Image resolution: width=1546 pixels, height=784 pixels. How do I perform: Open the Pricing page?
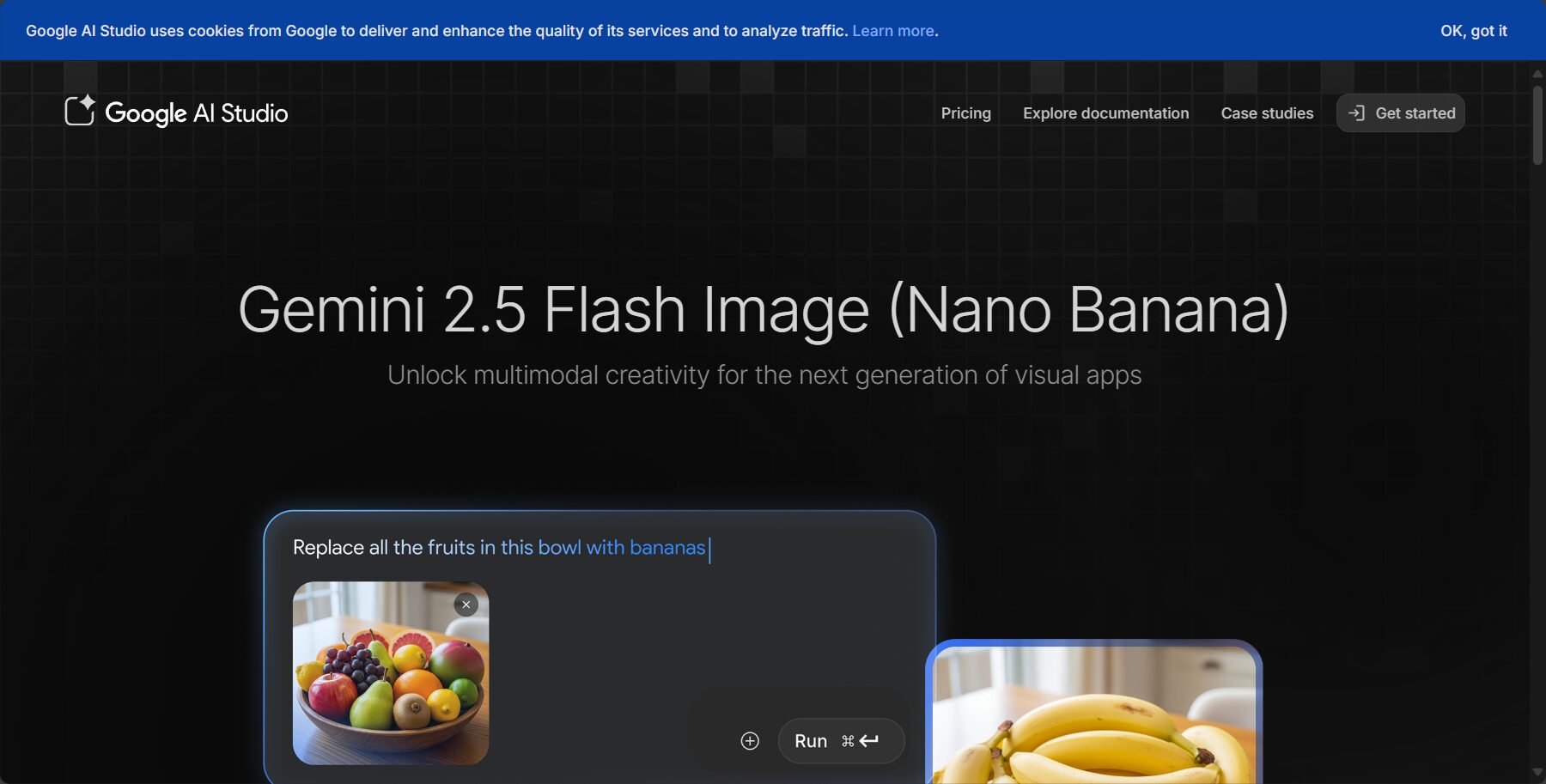965,113
